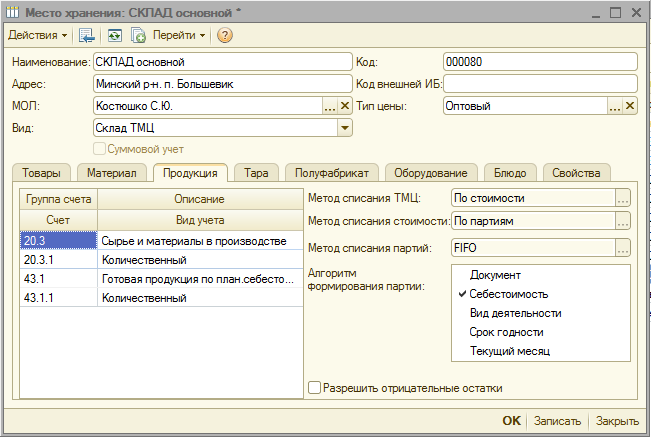Check Срок годности in batch algorithm list

(506, 332)
